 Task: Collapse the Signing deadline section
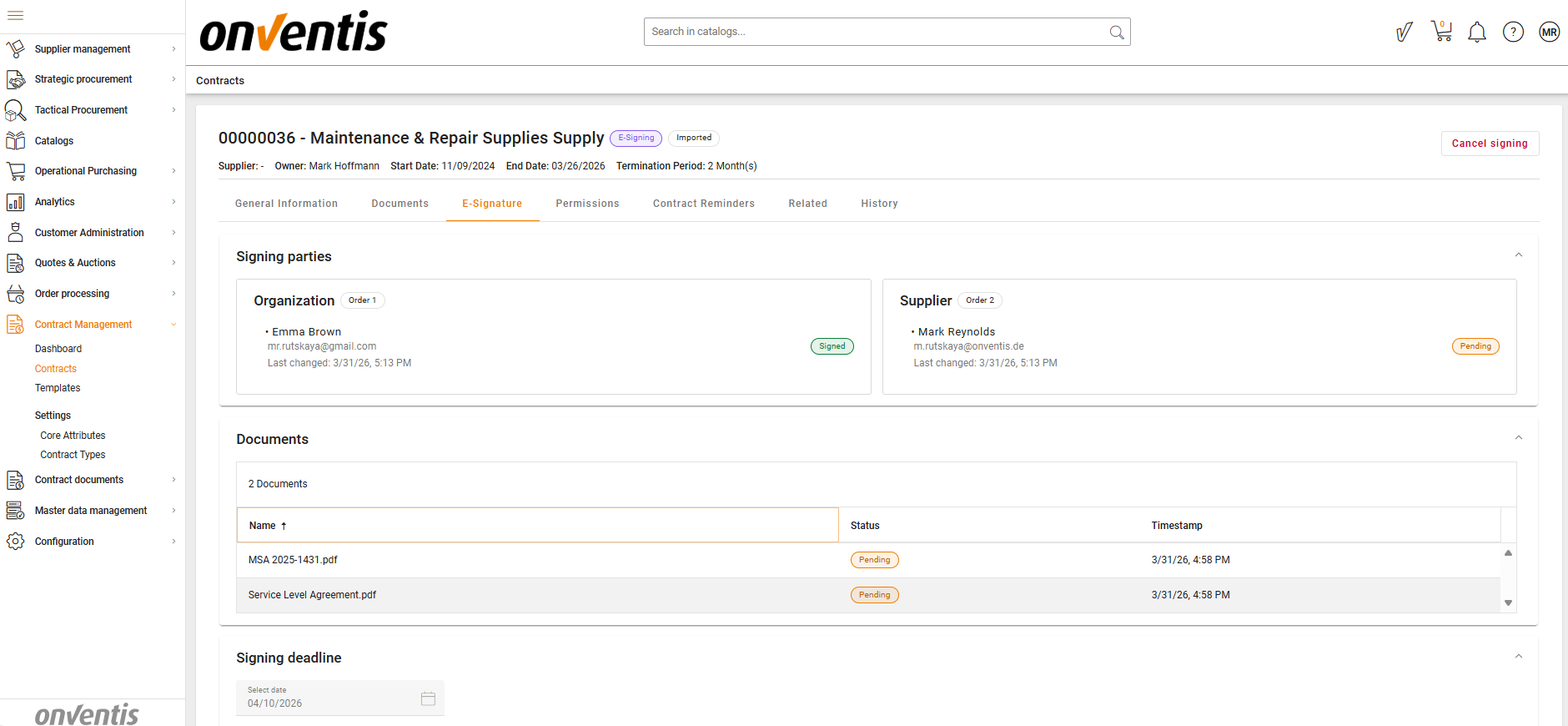(1518, 657)
